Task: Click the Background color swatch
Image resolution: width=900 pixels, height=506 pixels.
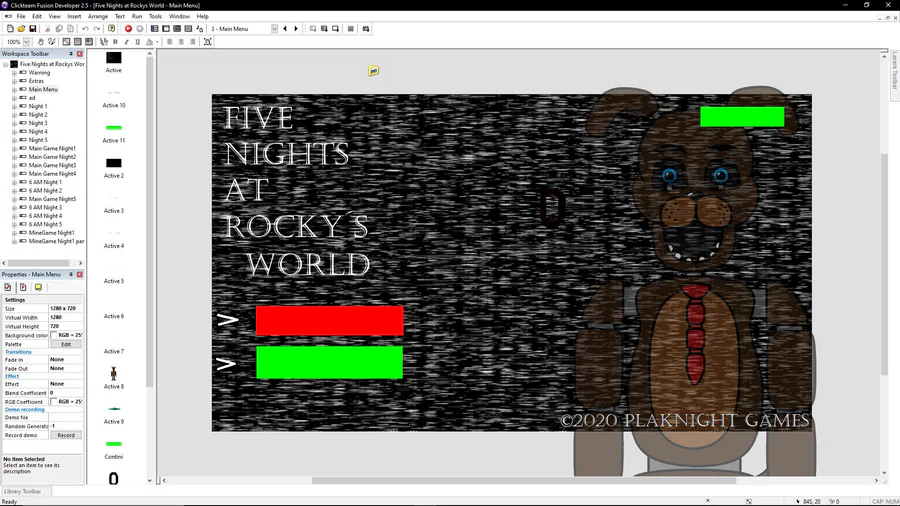Action: 54,335
